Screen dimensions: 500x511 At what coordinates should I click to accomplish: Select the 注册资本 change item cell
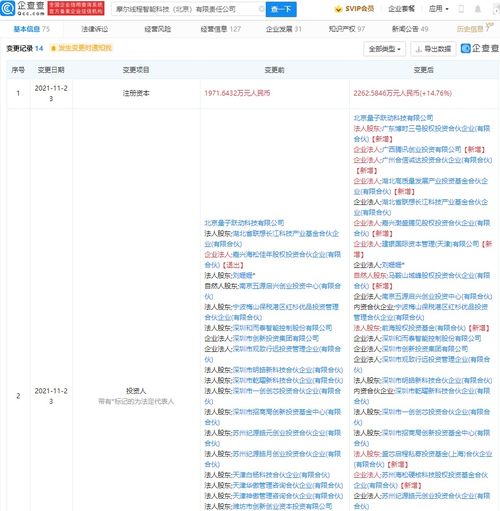tap(136, 93)
